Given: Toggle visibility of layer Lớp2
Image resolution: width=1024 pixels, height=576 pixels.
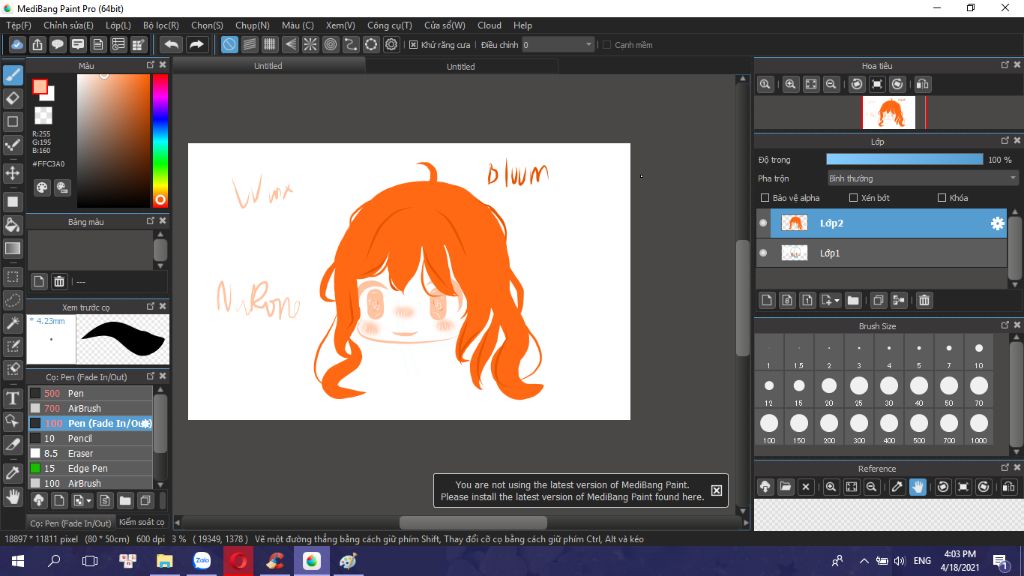Looking at the screenshot, I should click(763, 223).
